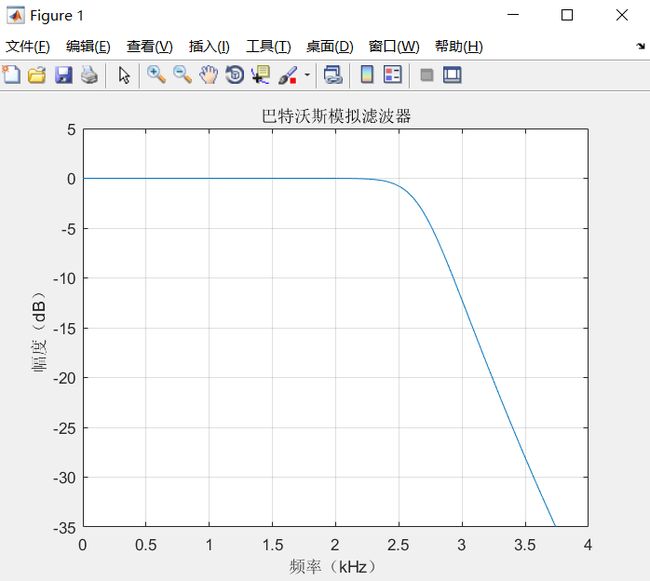Select the Brush data tool

(x=288, y=75)
